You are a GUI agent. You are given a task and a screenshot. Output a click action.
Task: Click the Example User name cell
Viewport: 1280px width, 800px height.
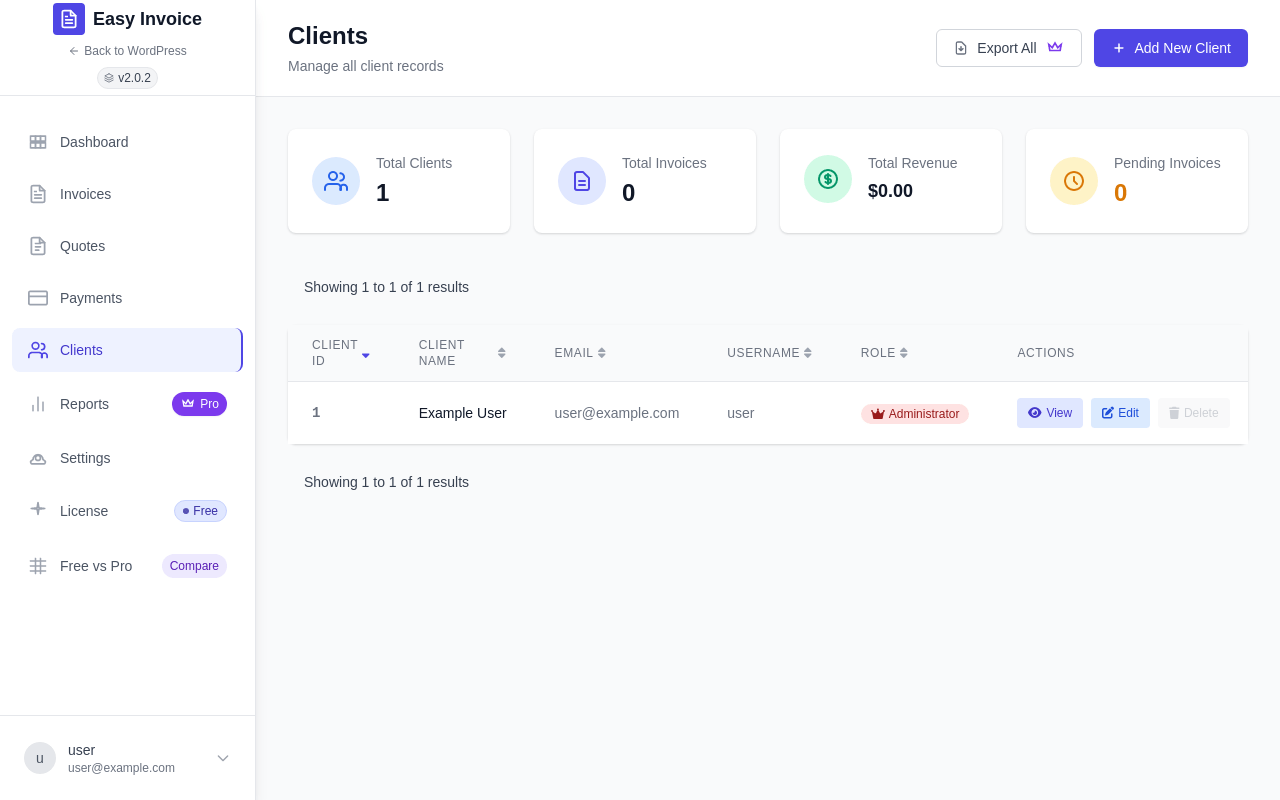pyautogui.click(x=463, y=413)
